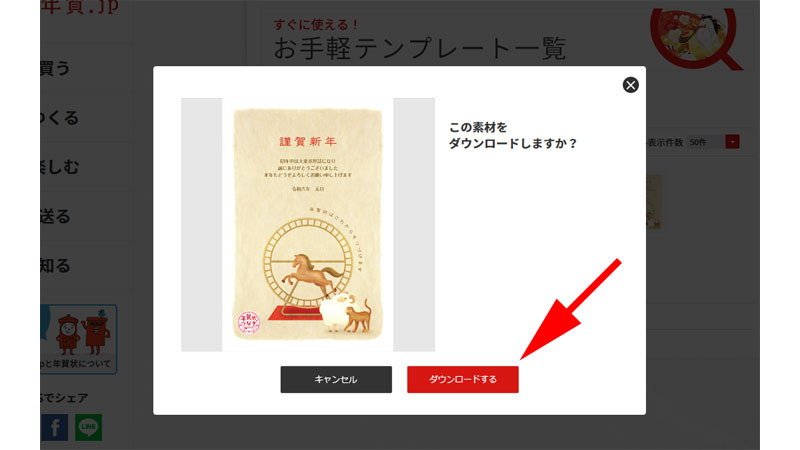The height and width of the screenshot is (450, 800).
Task: Open the 表示件数 50件 dropdown
Action: click(713, 142)
